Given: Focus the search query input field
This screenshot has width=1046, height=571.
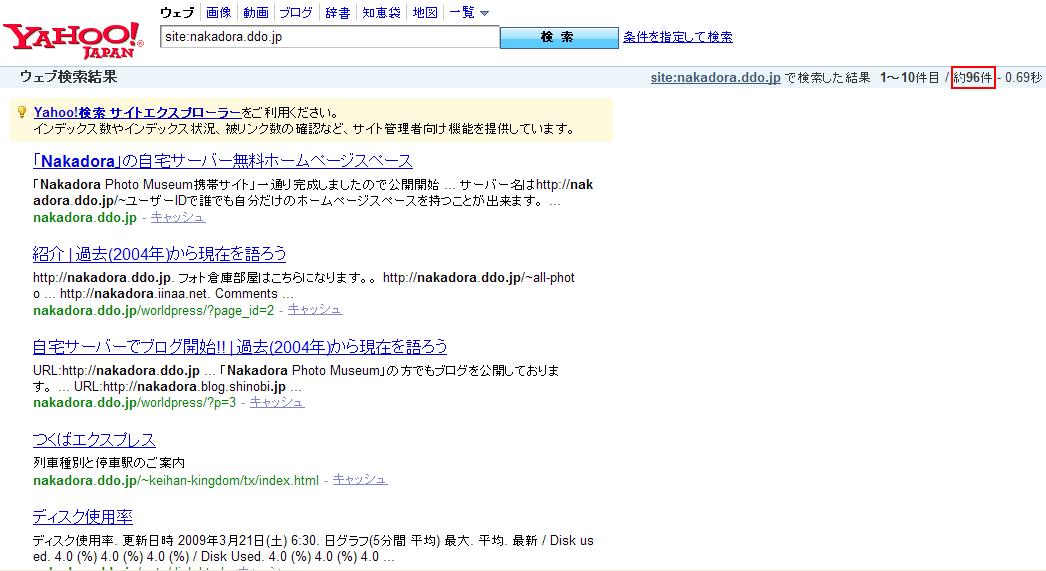Looking at the screenshot, I should coord(330,37).
